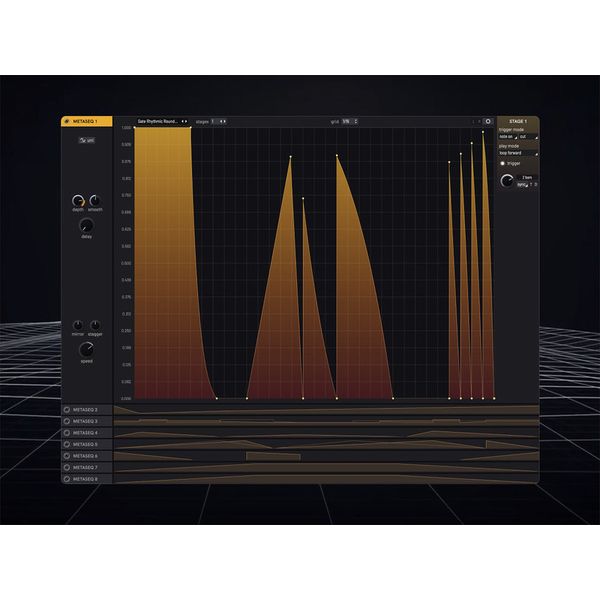Viewport: 600px width, 600px height.
Task: Click the grid up/down stepper arrows
Action: click(x=356, y=121)
